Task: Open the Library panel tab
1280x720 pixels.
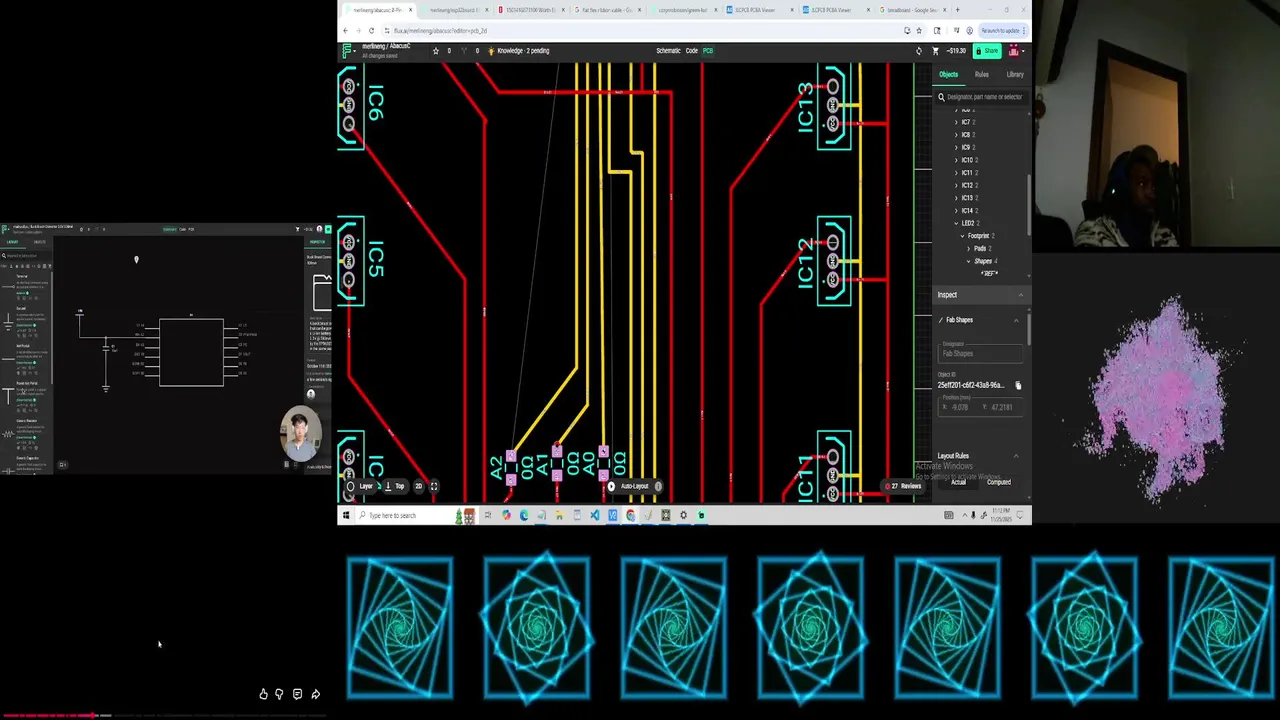Action: [1015, 75]
